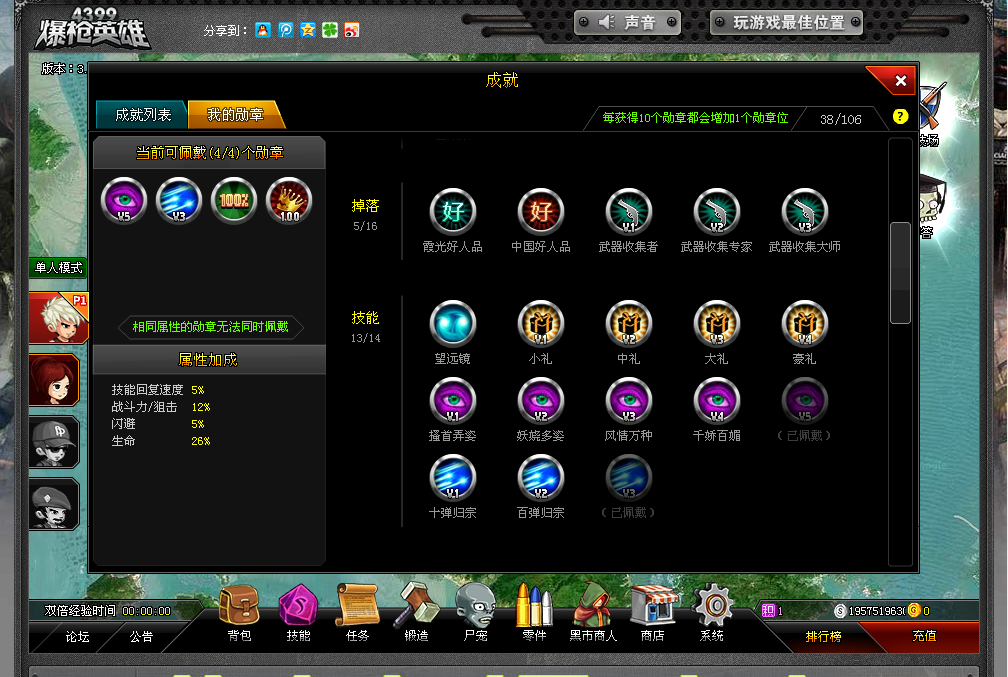Open the 任务 quest scroll
Viewport: 1008px width, 677px height.
[357, 612]
